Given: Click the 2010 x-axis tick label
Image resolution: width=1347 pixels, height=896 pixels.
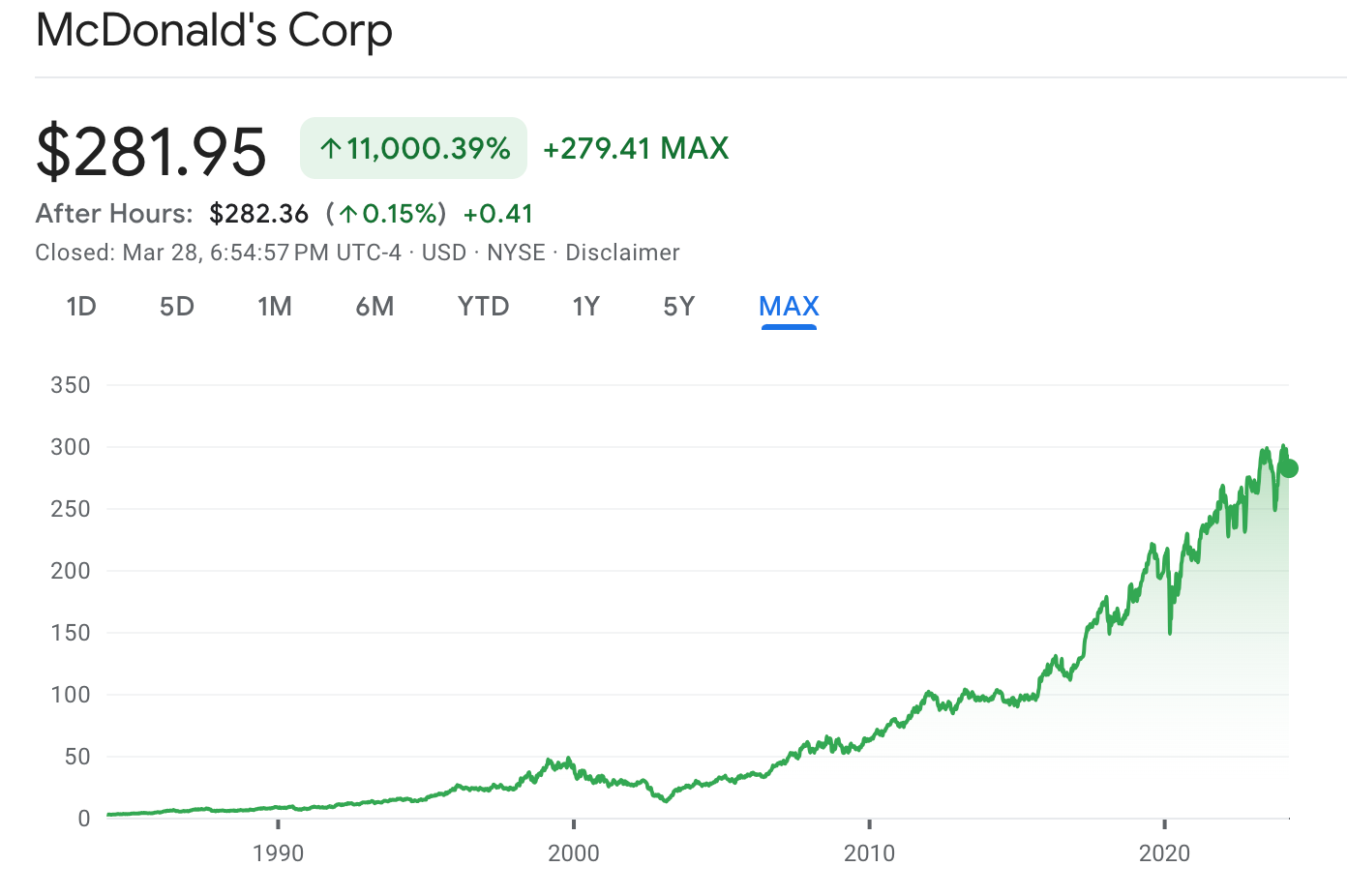Looking at the screenshot, I should [x=869, y=852].
